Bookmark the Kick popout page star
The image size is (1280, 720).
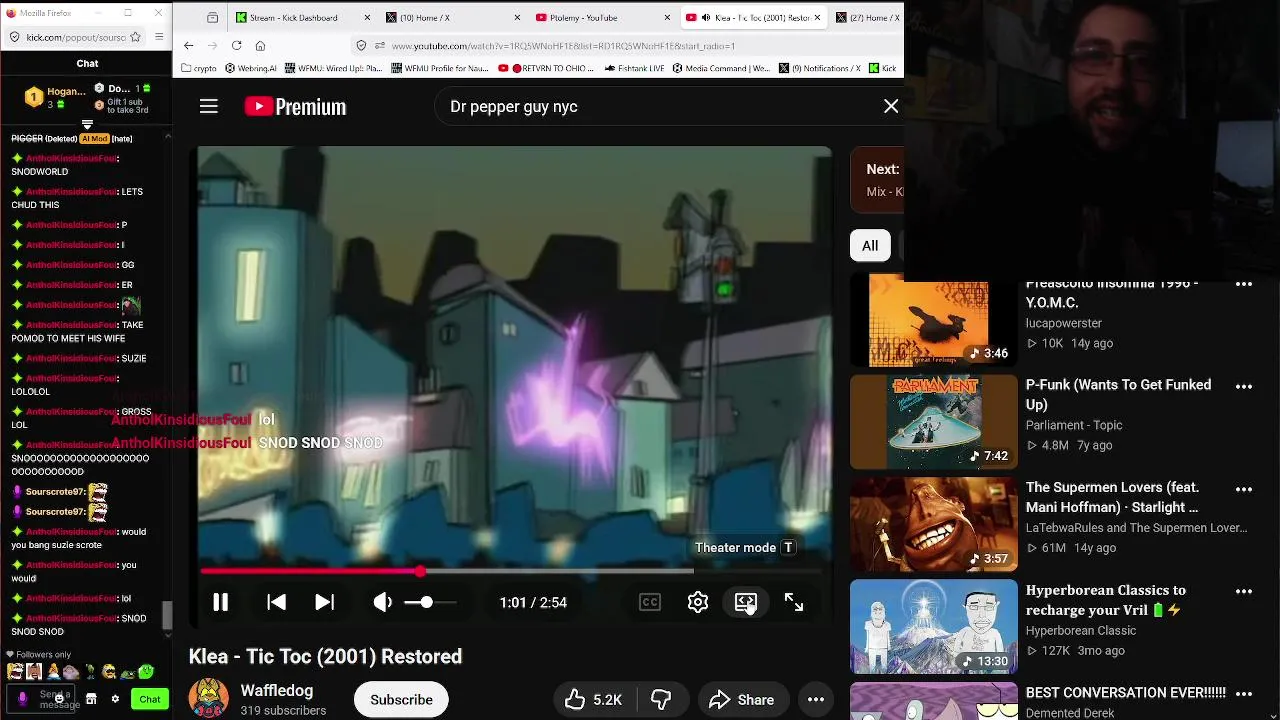pyautogui.click(x=137, y=37)
